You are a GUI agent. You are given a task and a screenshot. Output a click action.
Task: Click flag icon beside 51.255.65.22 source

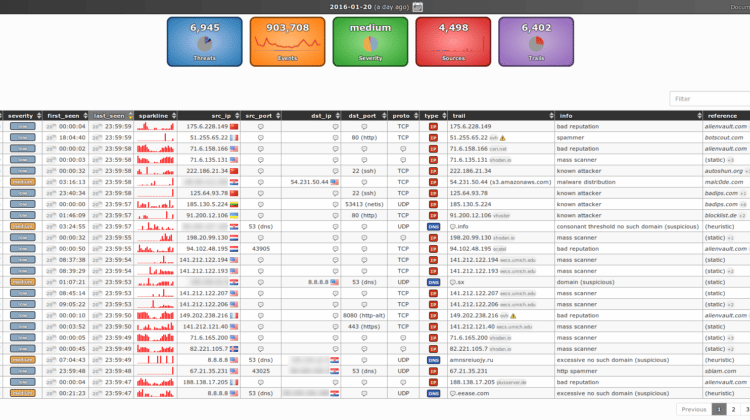click(x=234, y=138)
